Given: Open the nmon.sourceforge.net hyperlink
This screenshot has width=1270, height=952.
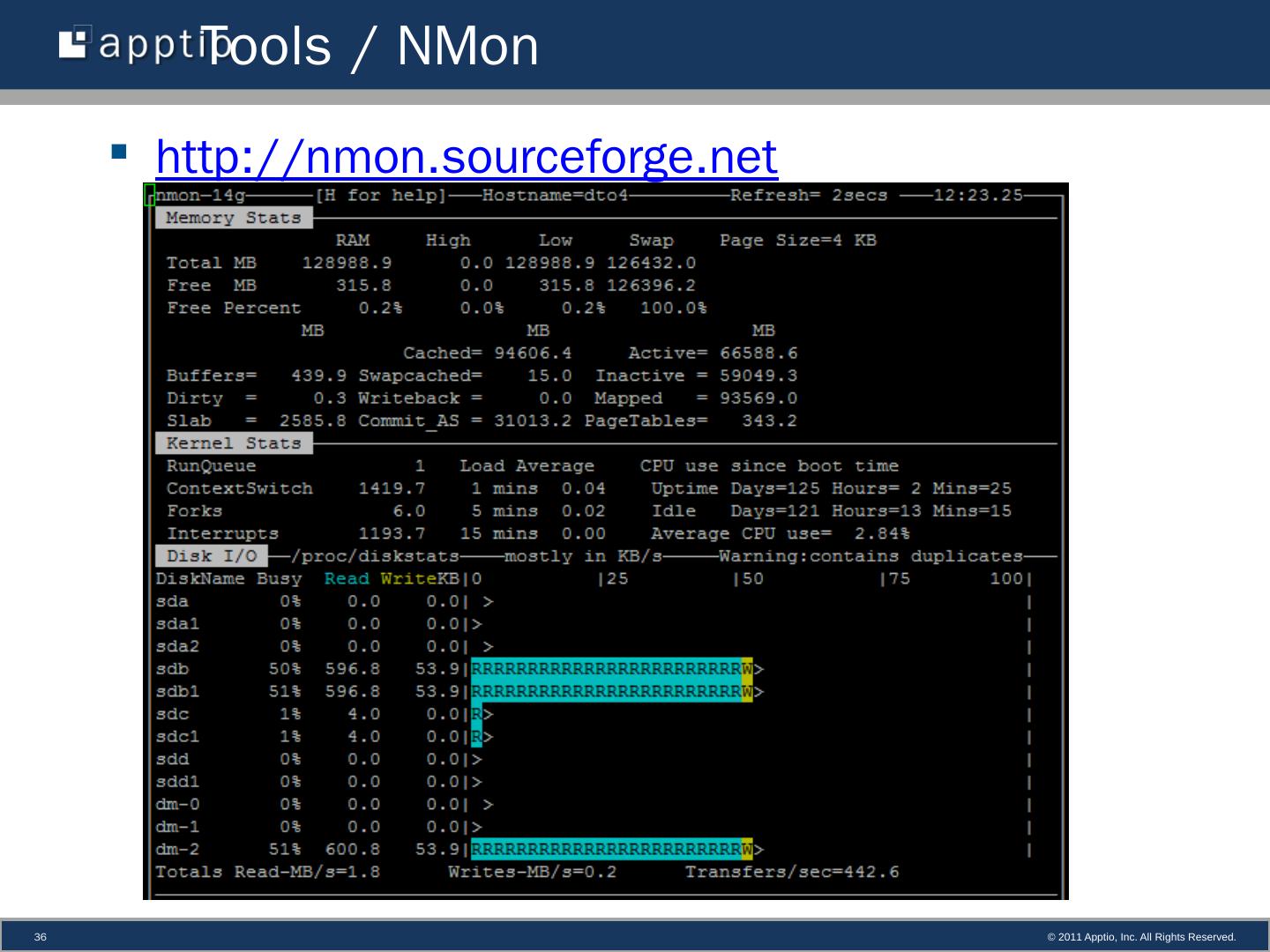Looking at the screenshot, I should (x=466, y=157).
